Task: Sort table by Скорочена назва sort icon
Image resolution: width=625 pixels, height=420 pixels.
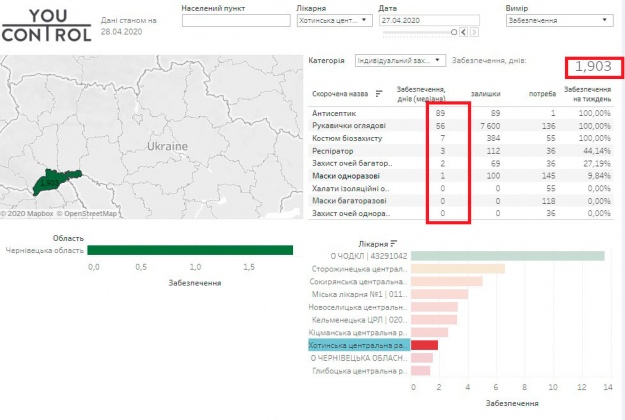Action: pos(379,95)
